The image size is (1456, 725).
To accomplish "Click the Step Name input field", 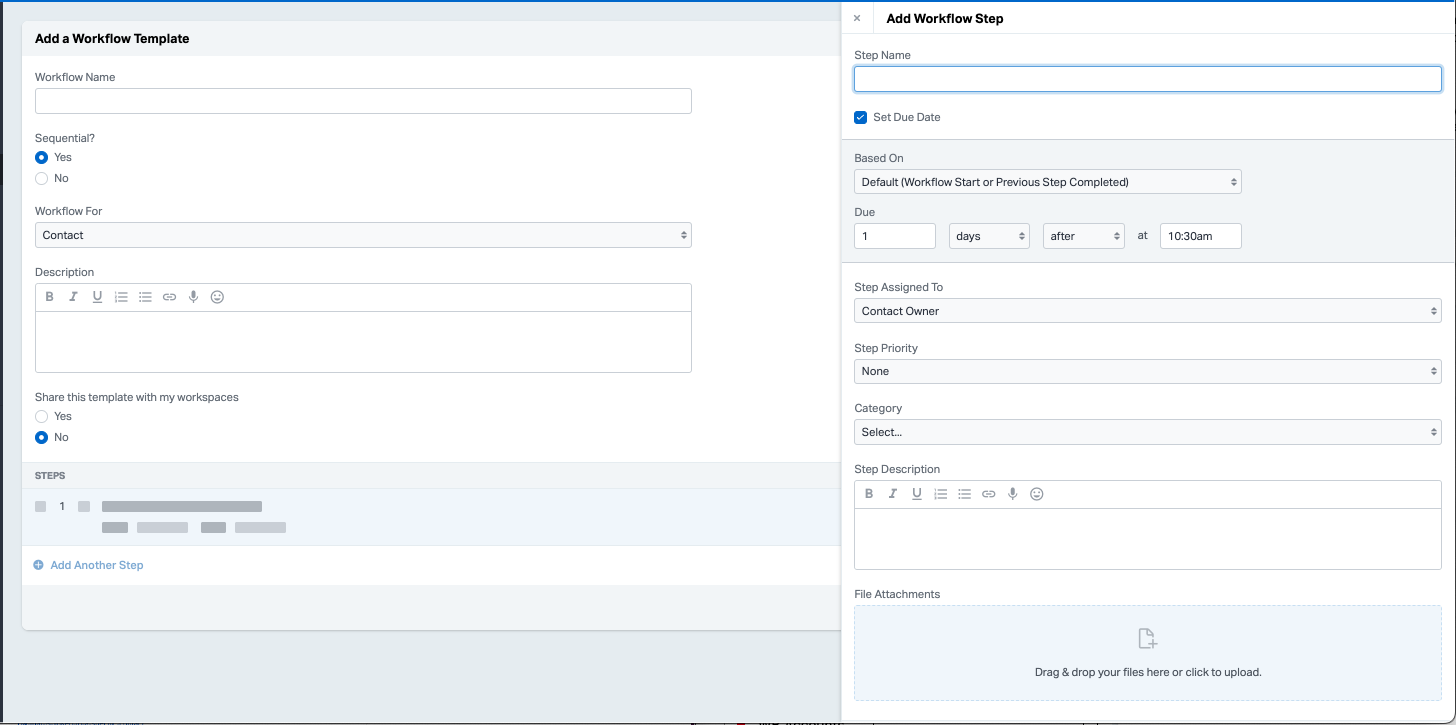I will coord(1147,79).
